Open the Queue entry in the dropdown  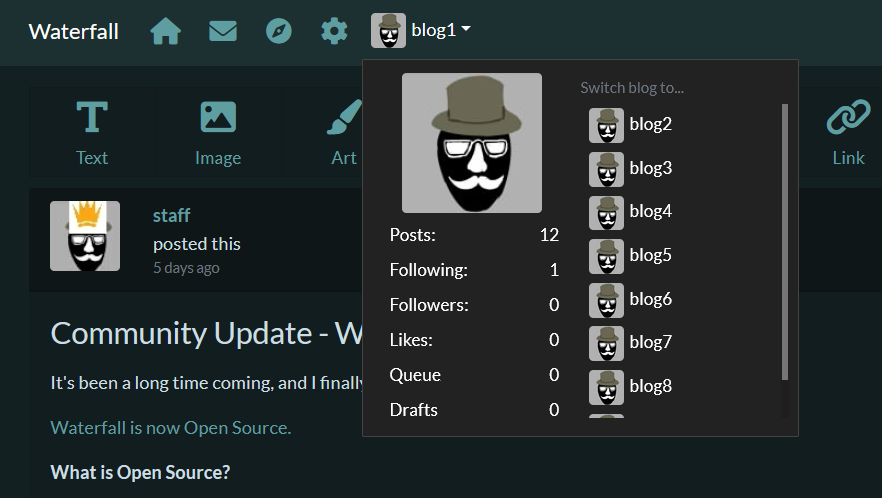pyautogui.click(x=474, y=375)
